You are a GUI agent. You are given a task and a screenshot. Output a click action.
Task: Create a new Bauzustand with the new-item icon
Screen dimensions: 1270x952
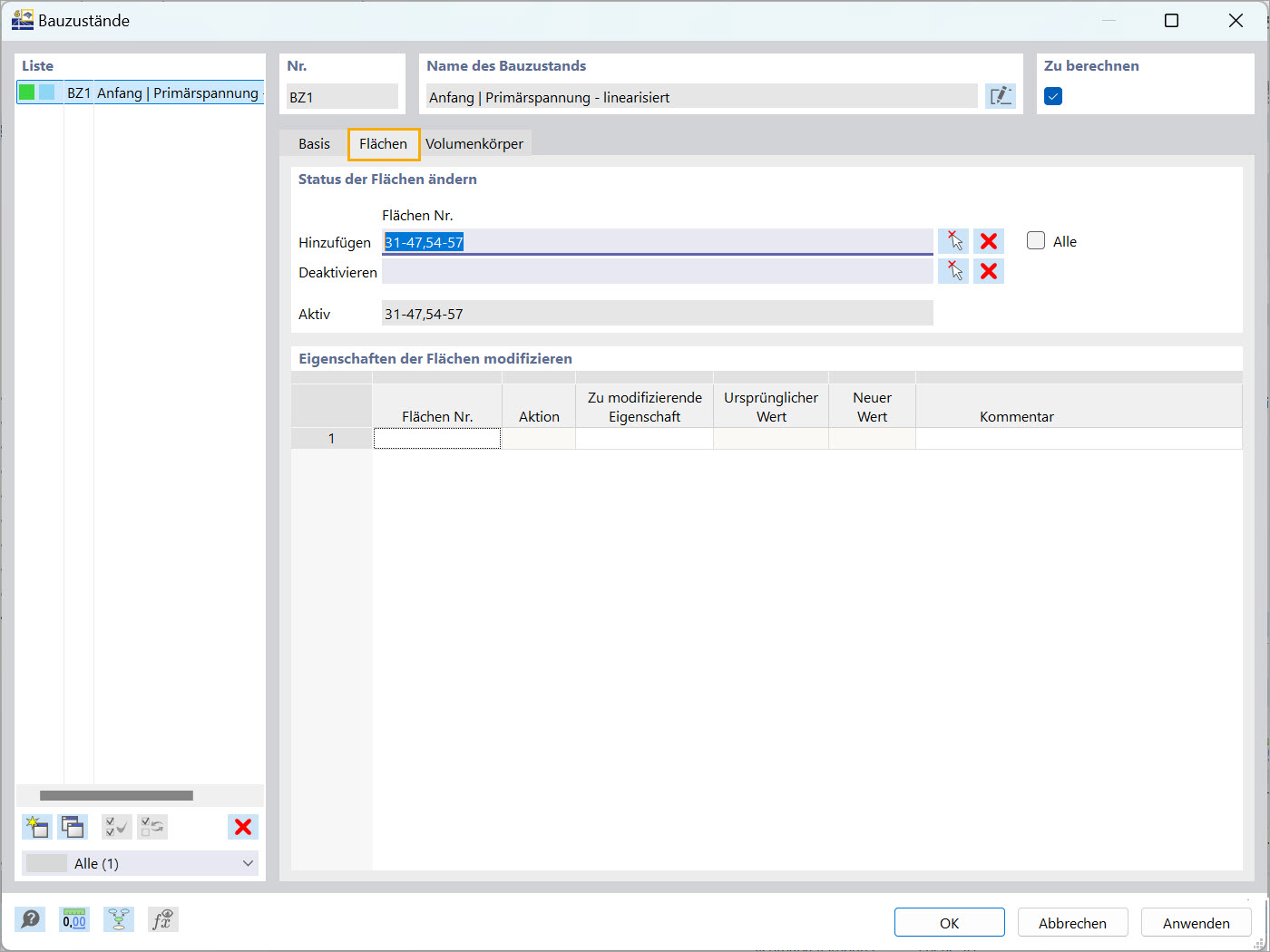click(36, 826)
